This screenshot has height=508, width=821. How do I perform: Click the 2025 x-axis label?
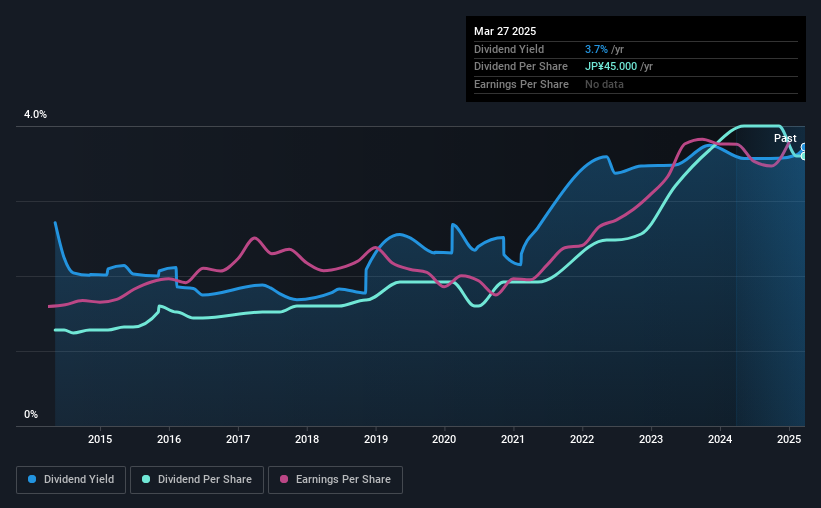pyautogui.click(x=789, y=439)
